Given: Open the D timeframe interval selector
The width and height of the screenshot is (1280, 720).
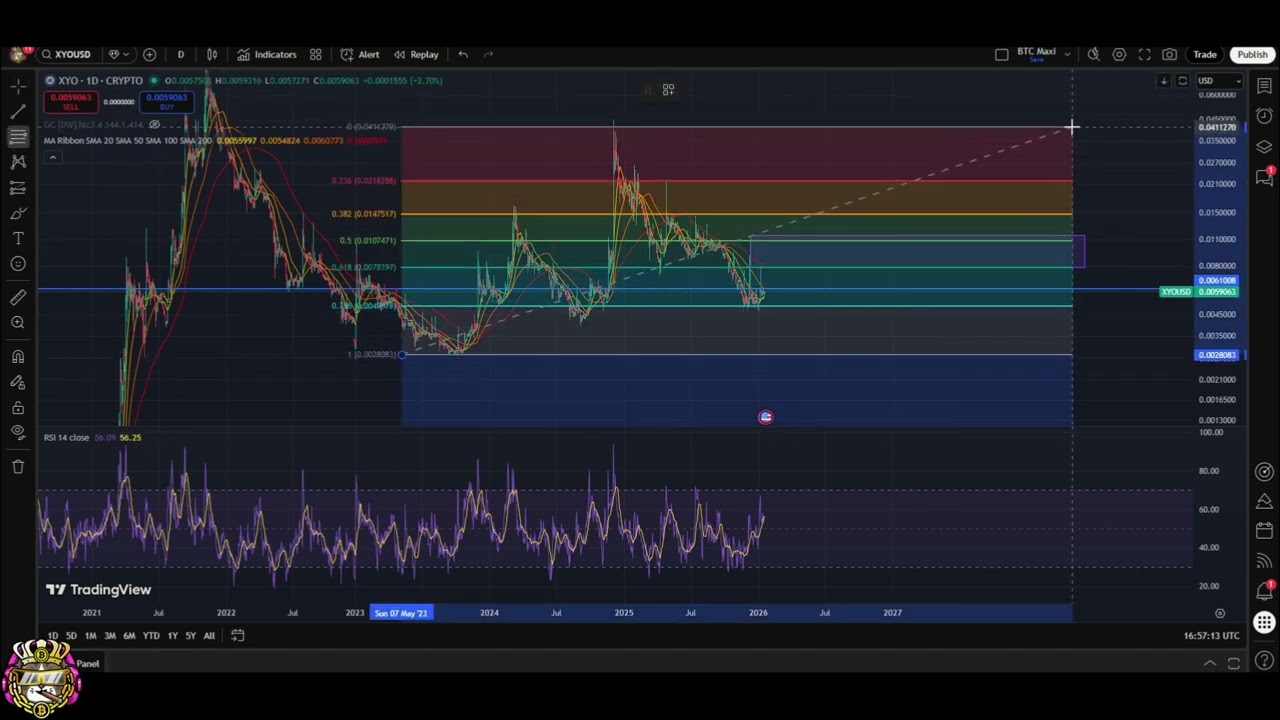Looking at the screenshot, I should tap(180, 54).
